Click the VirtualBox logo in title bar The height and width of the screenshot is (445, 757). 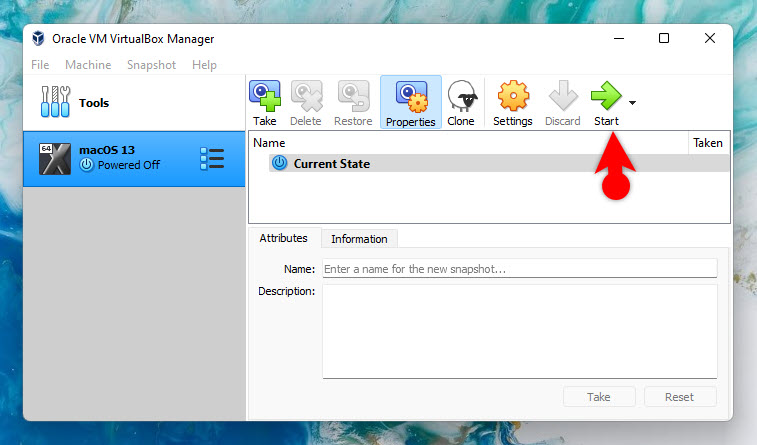pyautogui.click(x=38, y=38)
